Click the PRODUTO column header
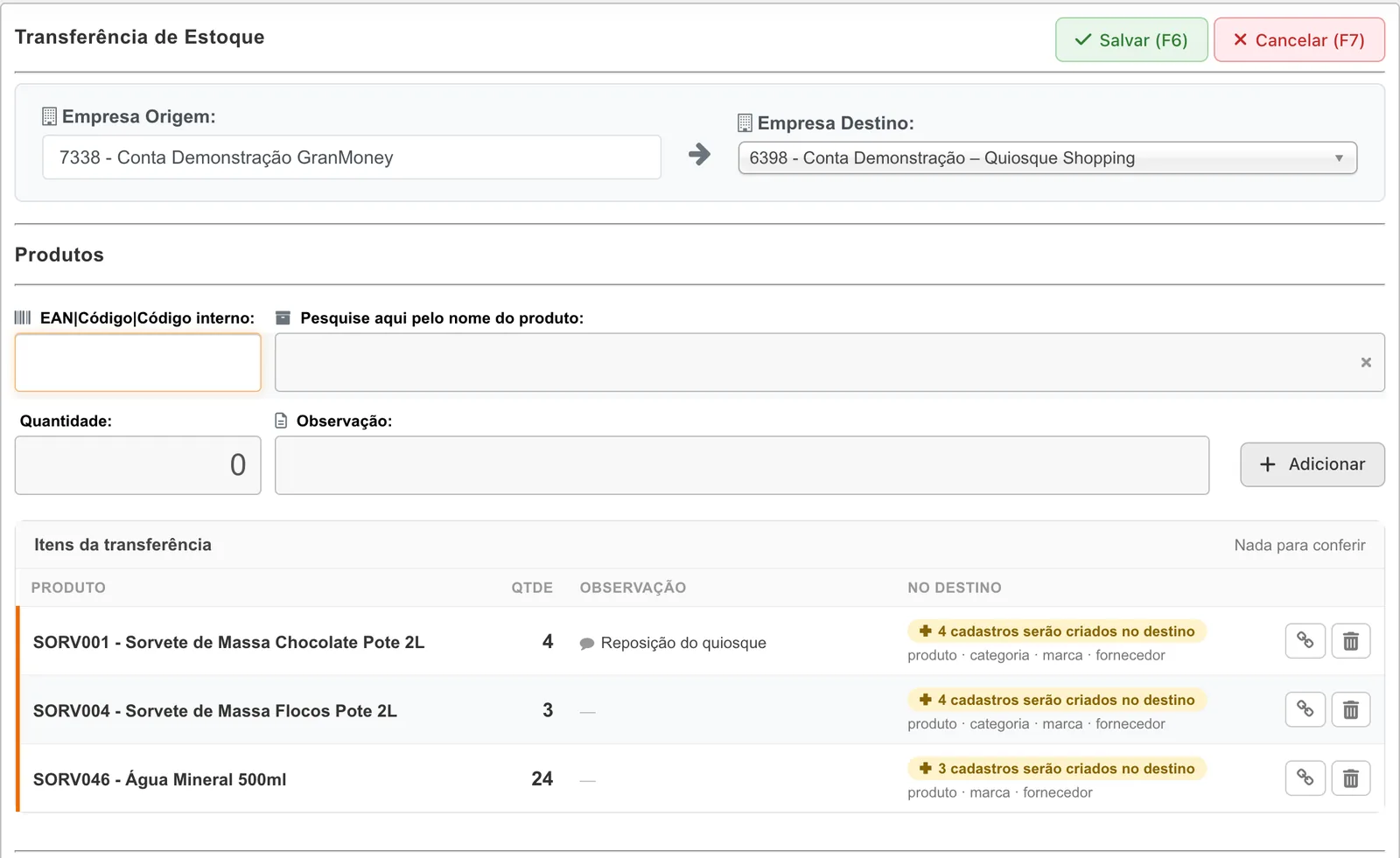The image size is (1400, 858). tap(68, 588)
